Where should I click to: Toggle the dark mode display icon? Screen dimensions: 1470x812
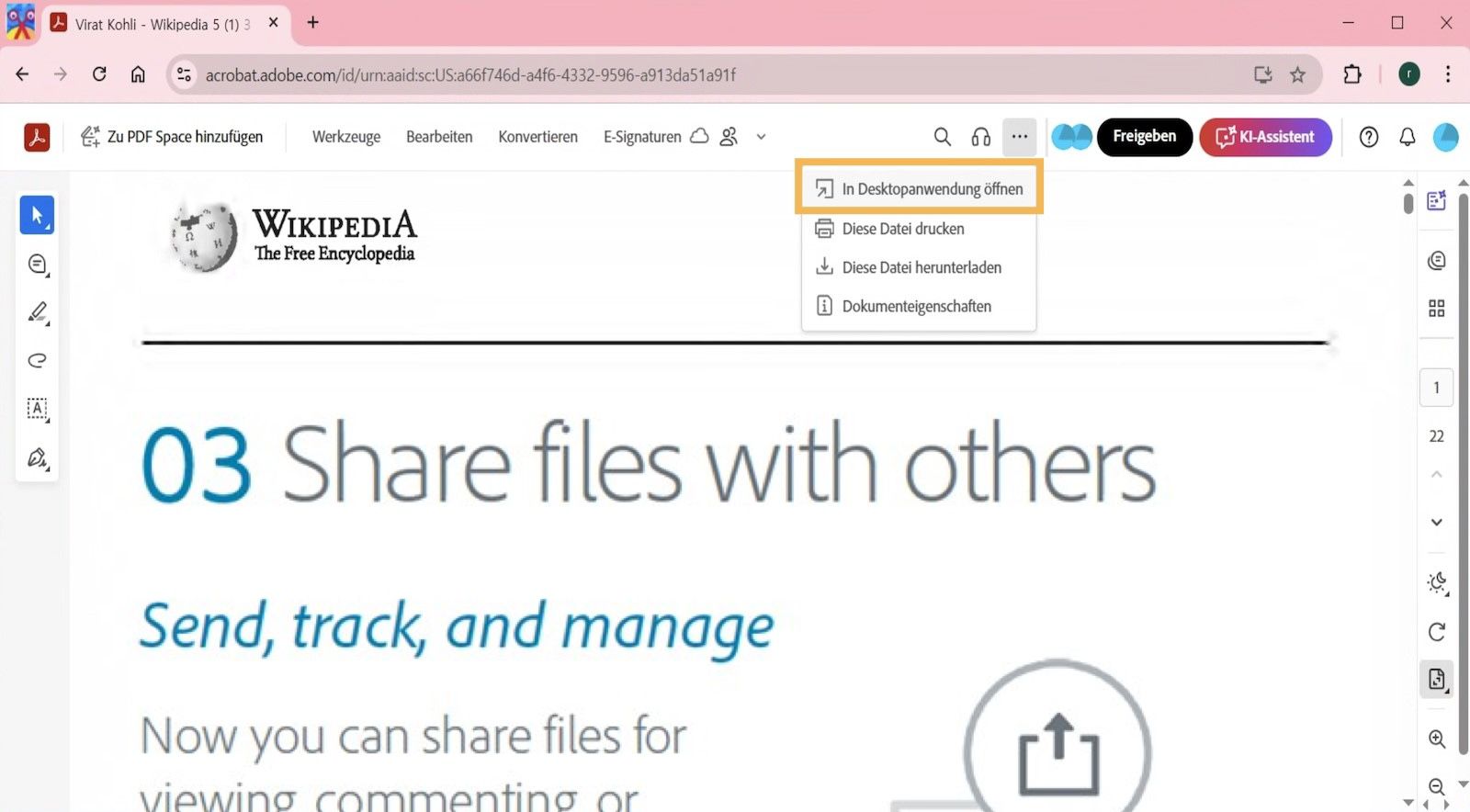(x=1438, y=583)
